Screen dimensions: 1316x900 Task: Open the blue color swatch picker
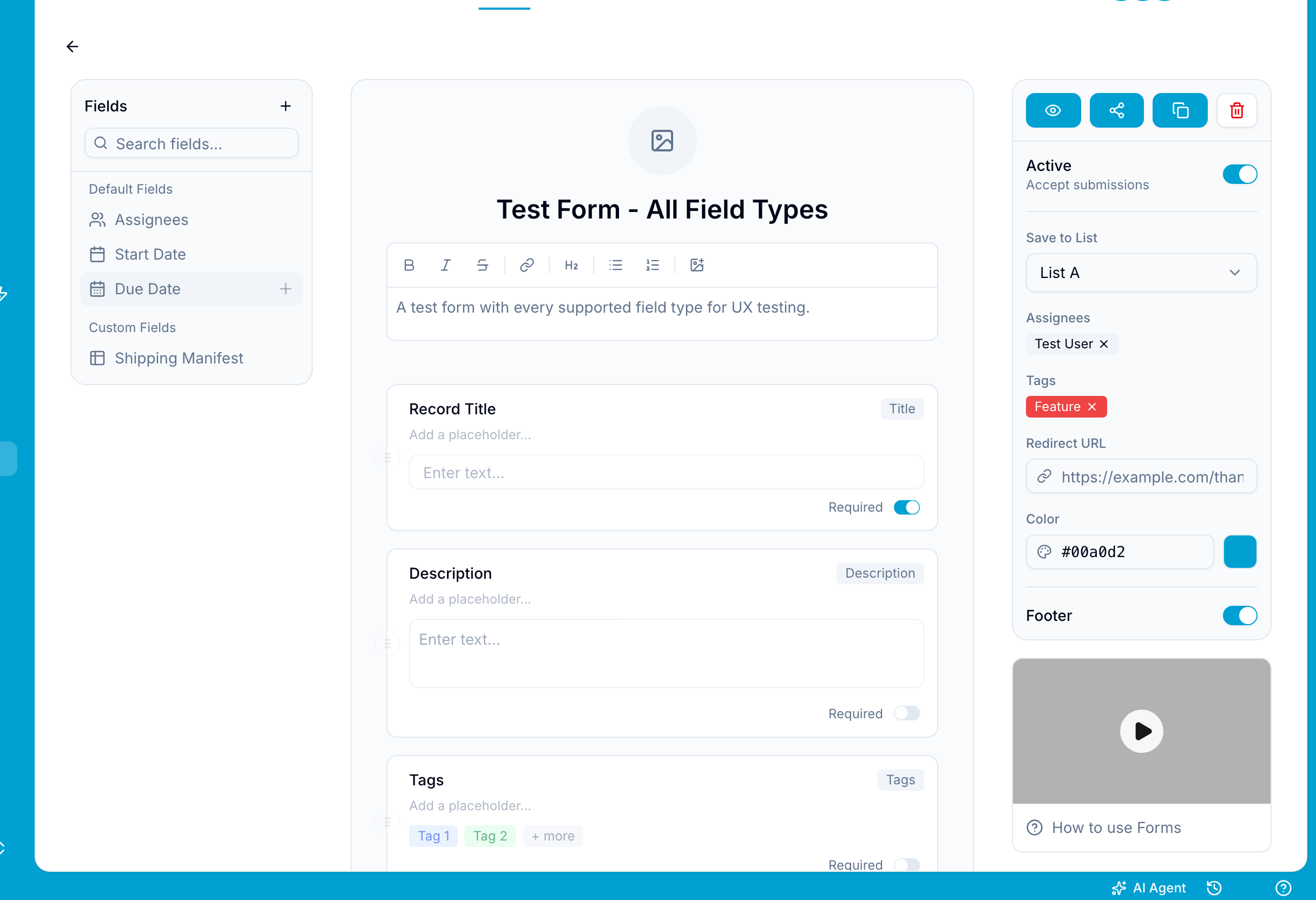coord(1240,552)
